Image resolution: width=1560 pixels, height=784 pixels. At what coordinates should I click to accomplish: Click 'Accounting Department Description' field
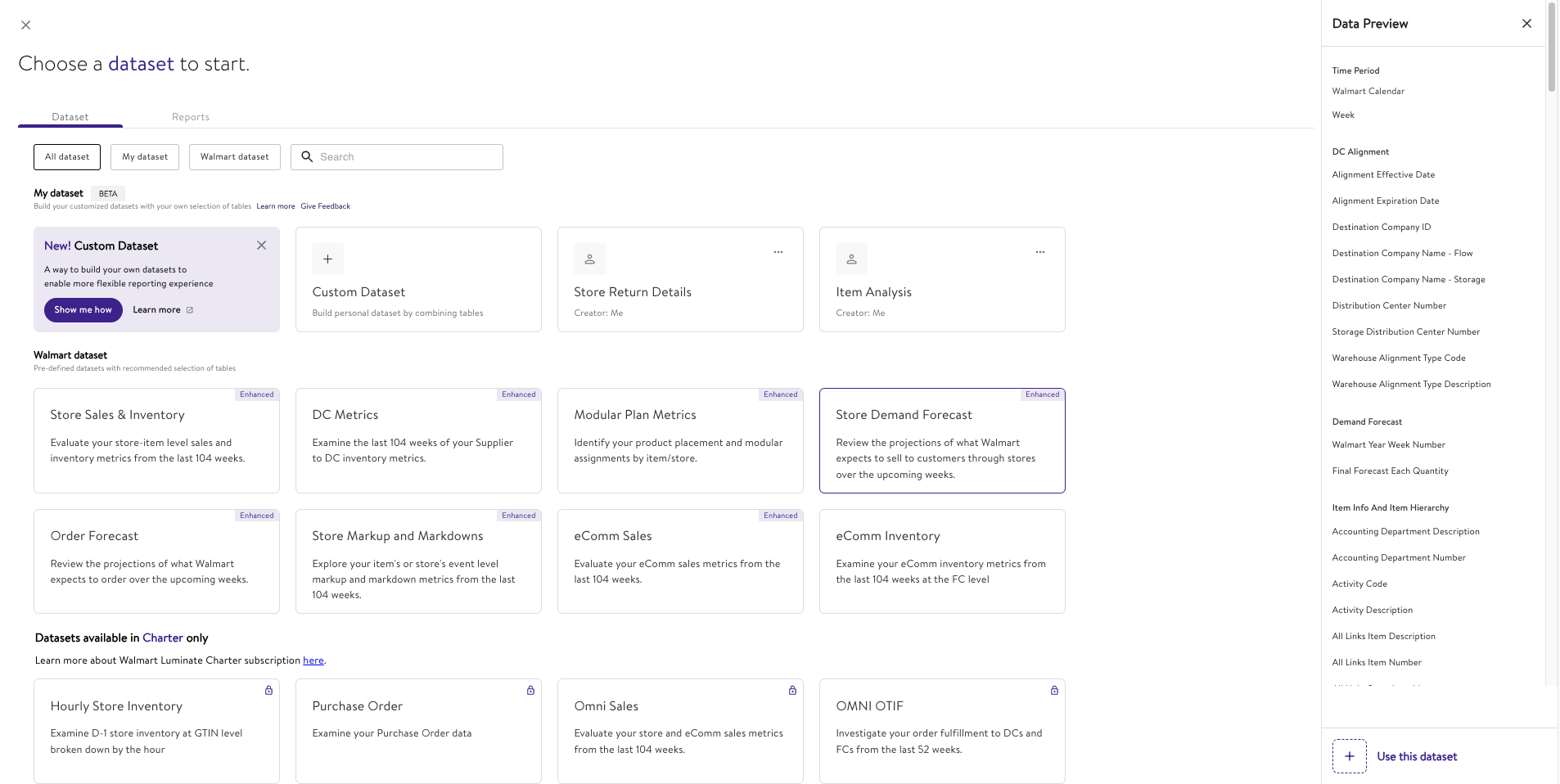pyautogui.click(x=1405, y=532)
